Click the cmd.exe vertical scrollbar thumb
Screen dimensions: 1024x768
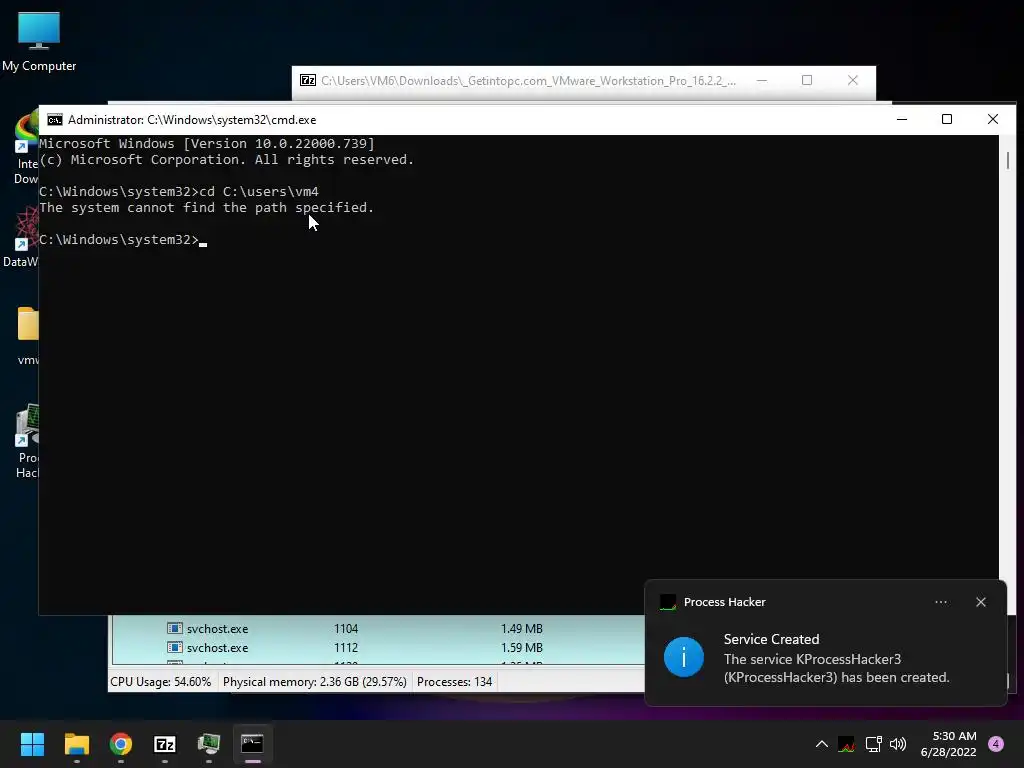1008,160
